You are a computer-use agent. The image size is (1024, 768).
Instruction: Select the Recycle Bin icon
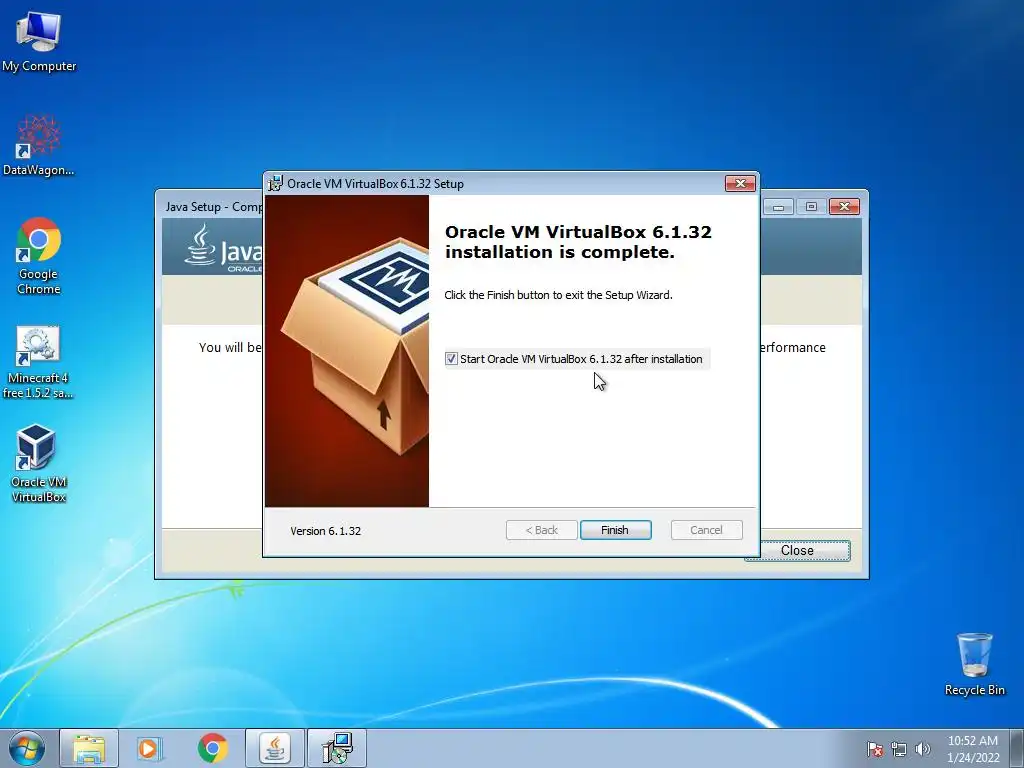tap(974, 664)
